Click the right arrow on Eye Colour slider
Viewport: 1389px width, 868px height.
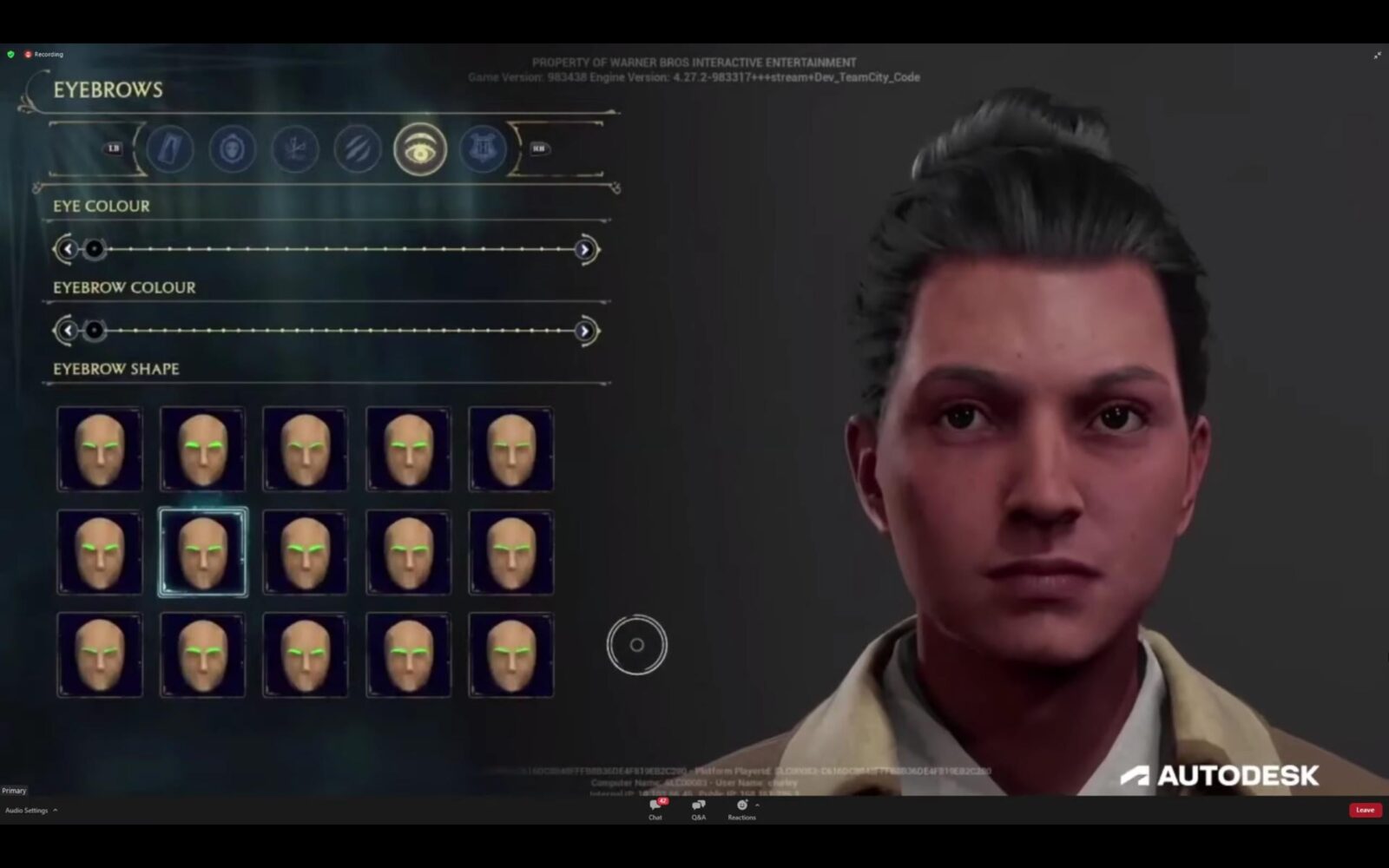coord(585,249)
